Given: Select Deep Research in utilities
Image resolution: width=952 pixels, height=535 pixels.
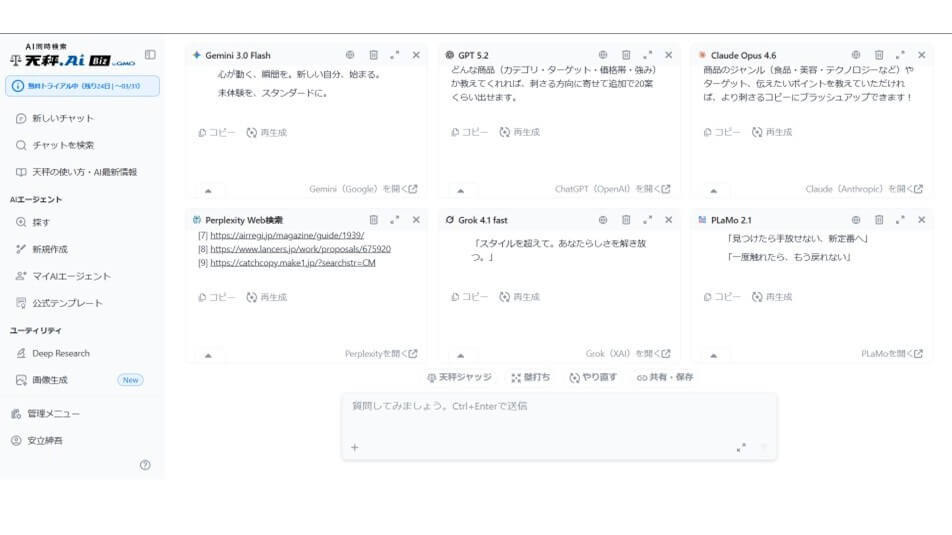Looking at the screenshot, I should (x=60, y=353).
